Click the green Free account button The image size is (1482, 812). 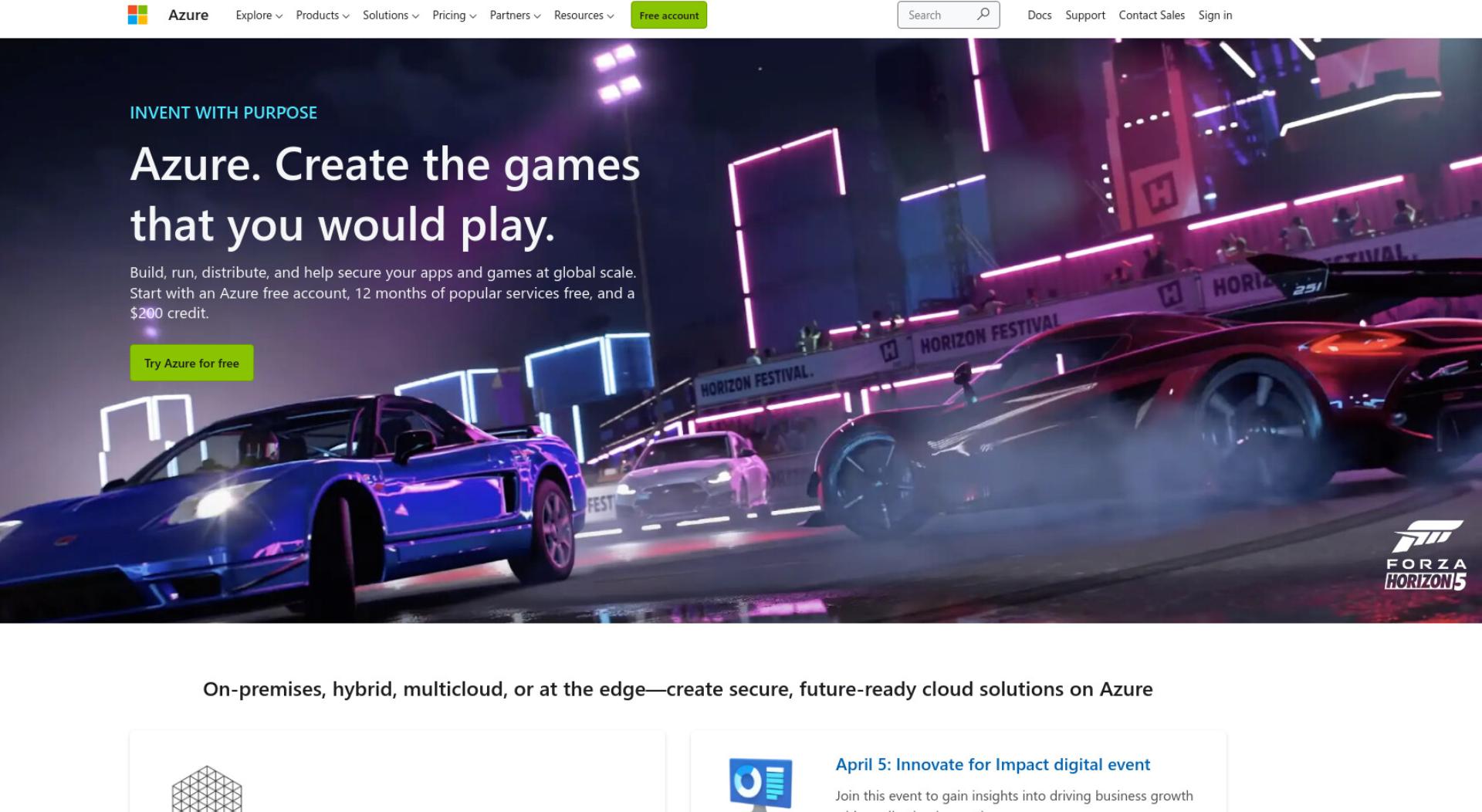click(x=668, y=15)
